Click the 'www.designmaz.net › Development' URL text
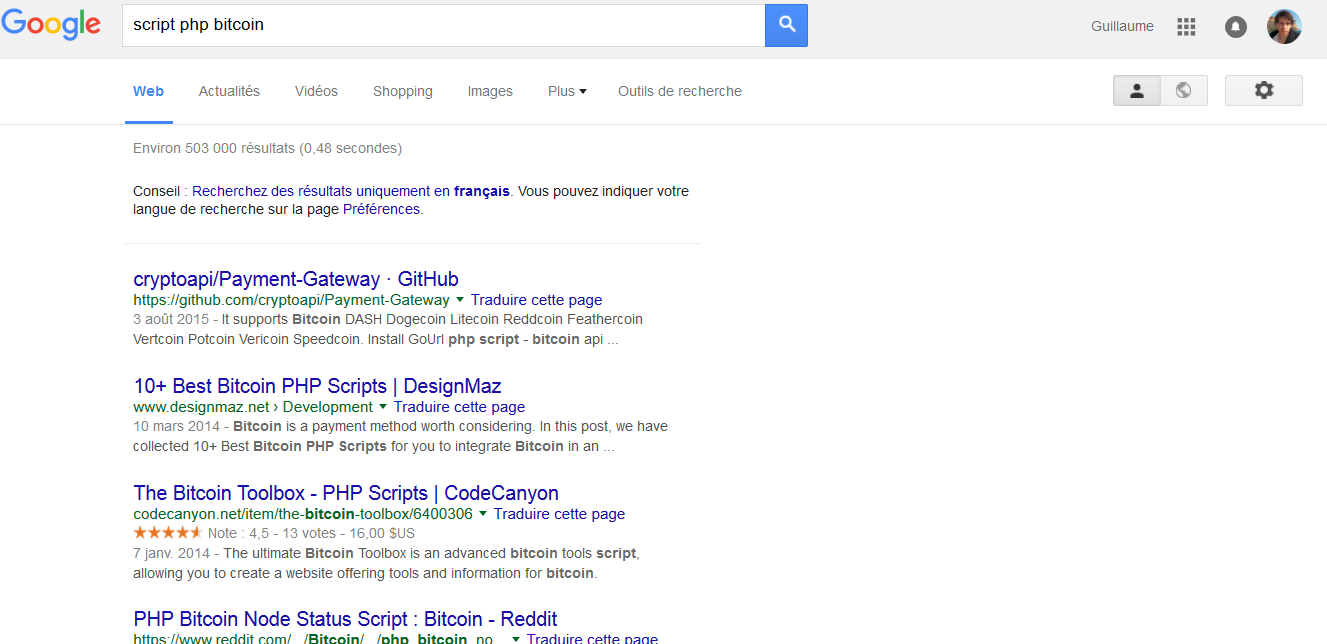 pos(253,407)
